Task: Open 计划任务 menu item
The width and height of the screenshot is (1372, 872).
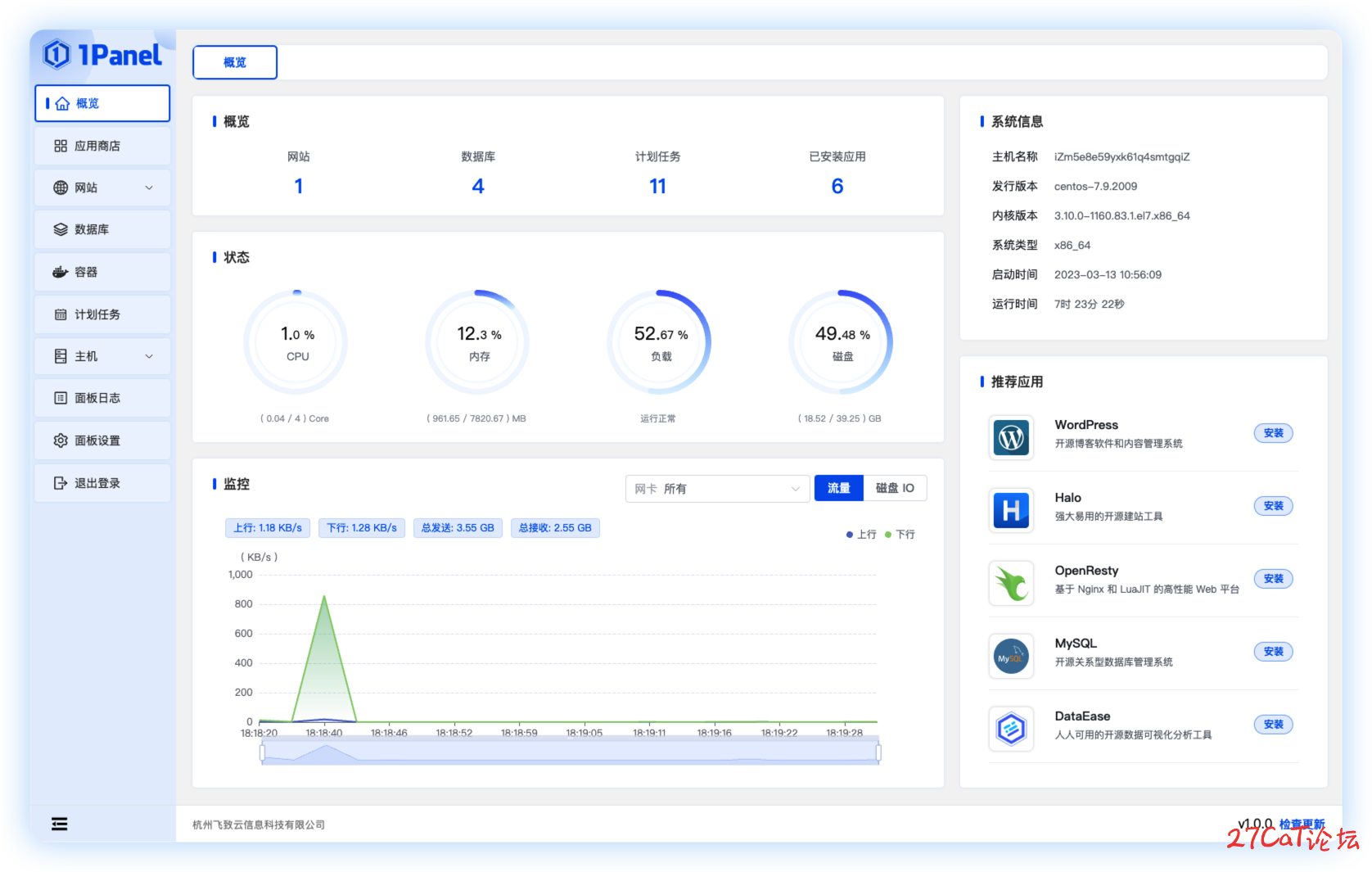Action: click(x=102, y=314)
